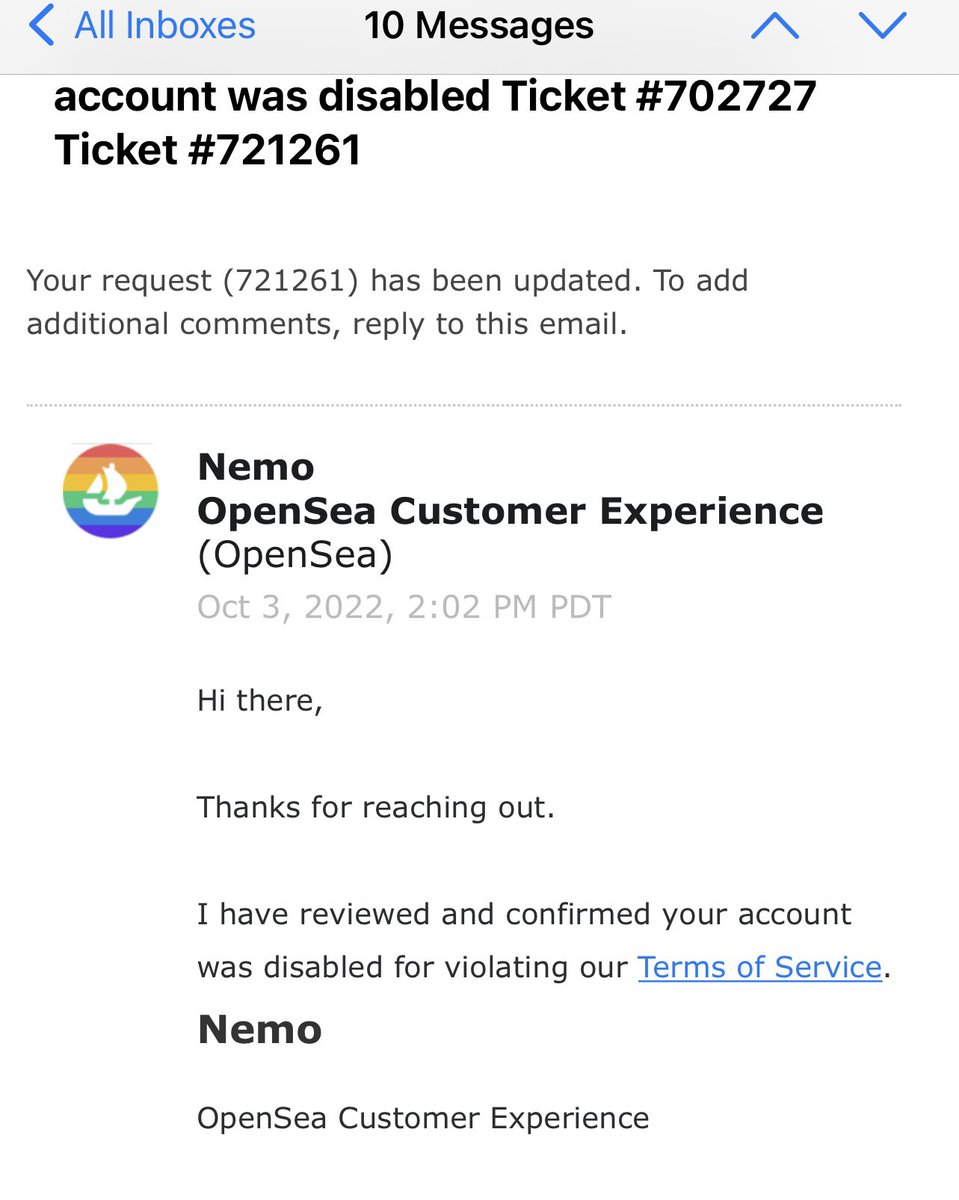Tap the Oct 3, 2022 timestamp

tap(404, 607)
